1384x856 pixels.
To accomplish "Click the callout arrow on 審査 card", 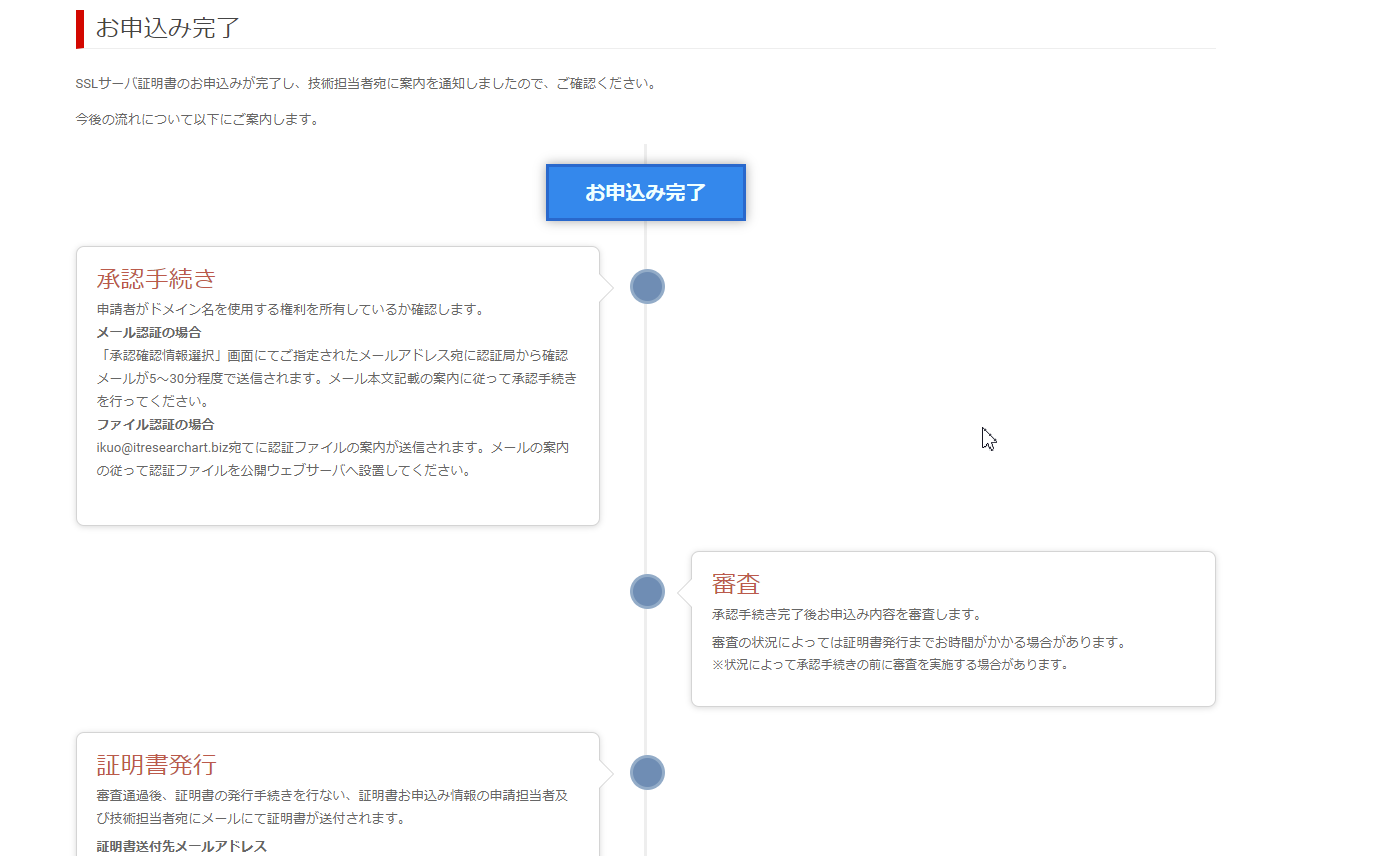I will pos(685,592).
